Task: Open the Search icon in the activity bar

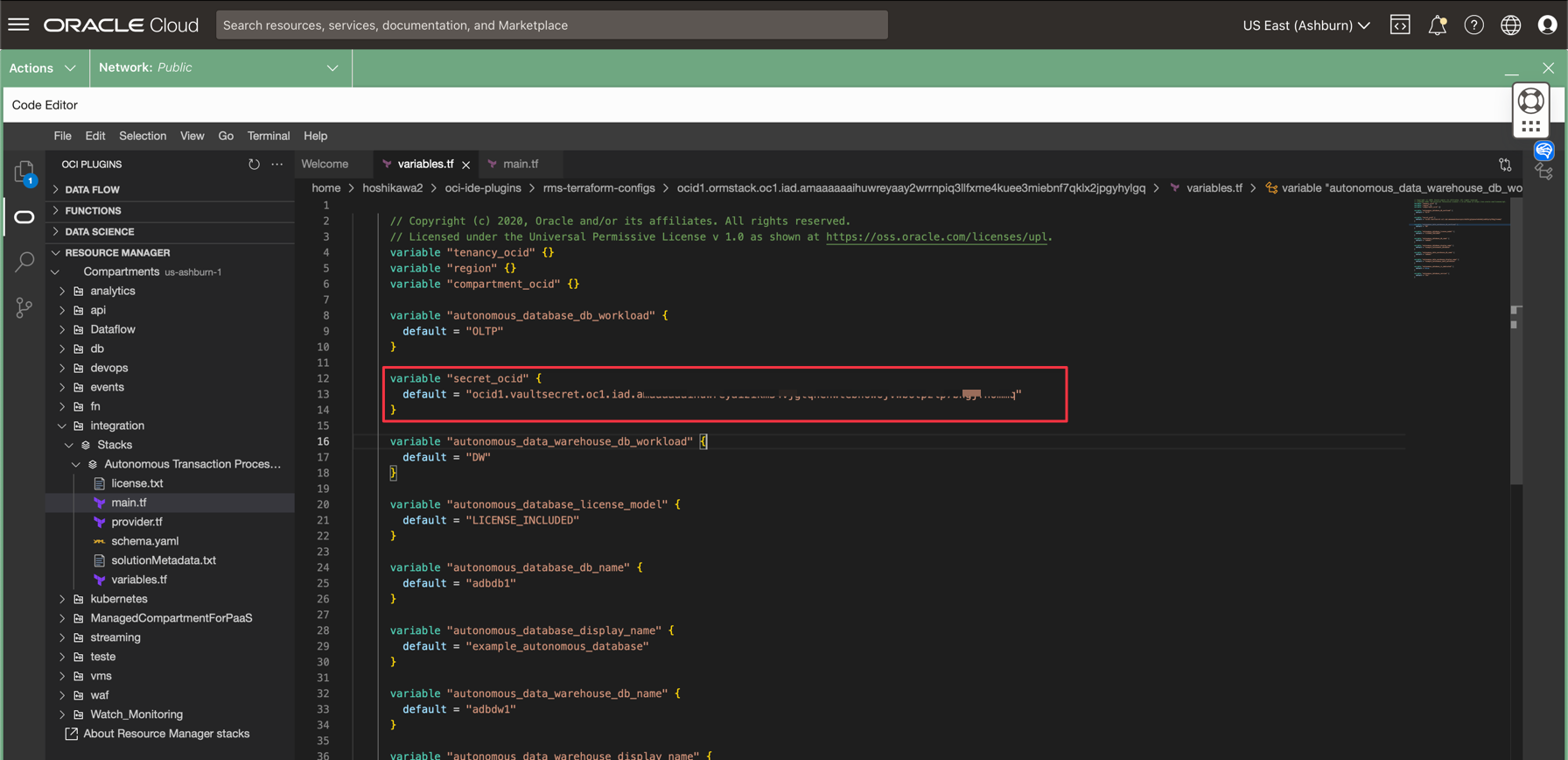Action: coord(24,262)
